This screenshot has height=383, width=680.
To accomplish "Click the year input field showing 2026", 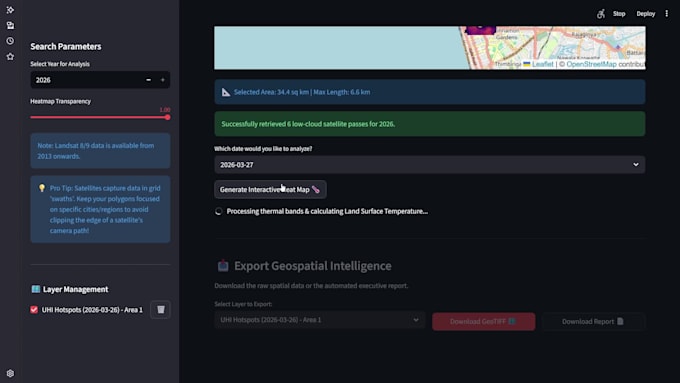I will point(86,80).
